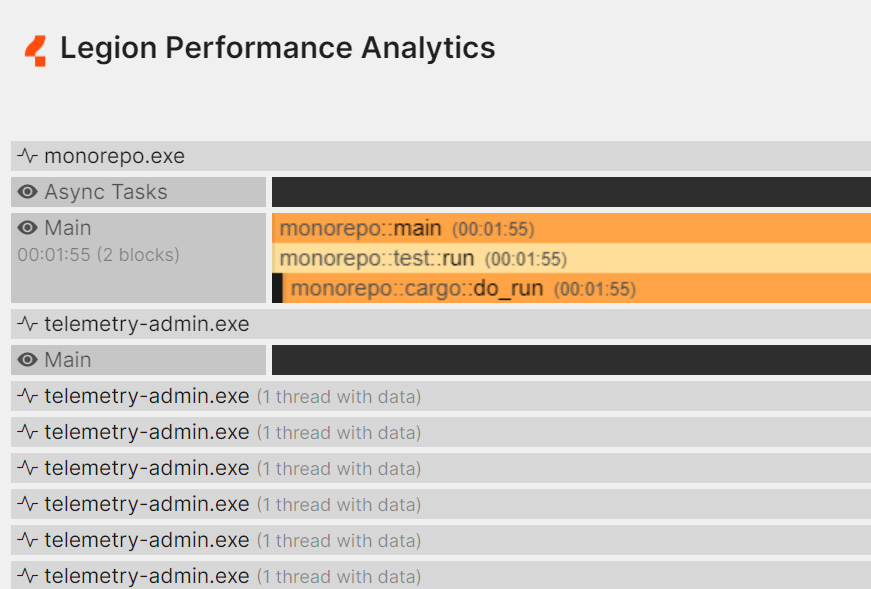The image size is (871, 589).
Task: Click the orange Legion logo icon
Action: pyautogui.click(x=36, y=47)
